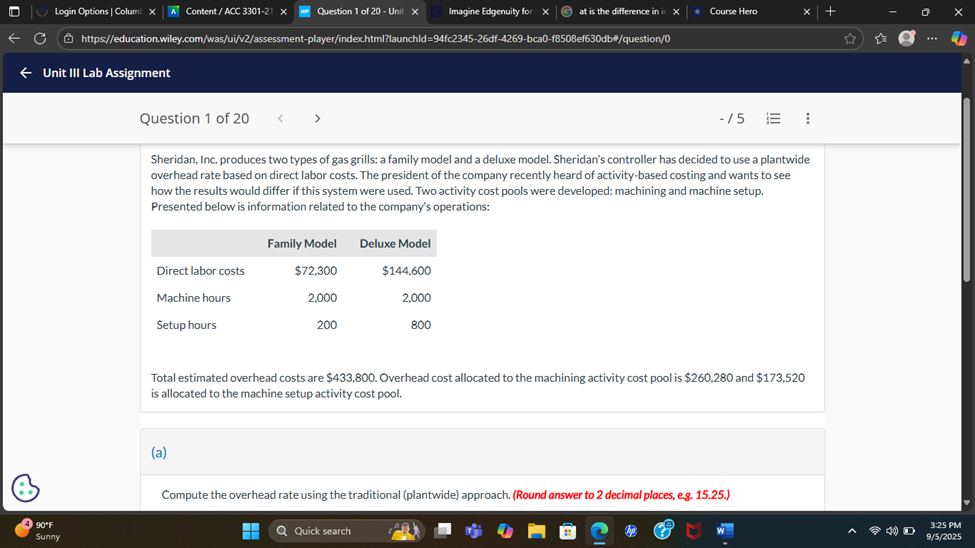975x548 pixels.
Task: Click the 200 setup hours value
Action: pos(327,325)
